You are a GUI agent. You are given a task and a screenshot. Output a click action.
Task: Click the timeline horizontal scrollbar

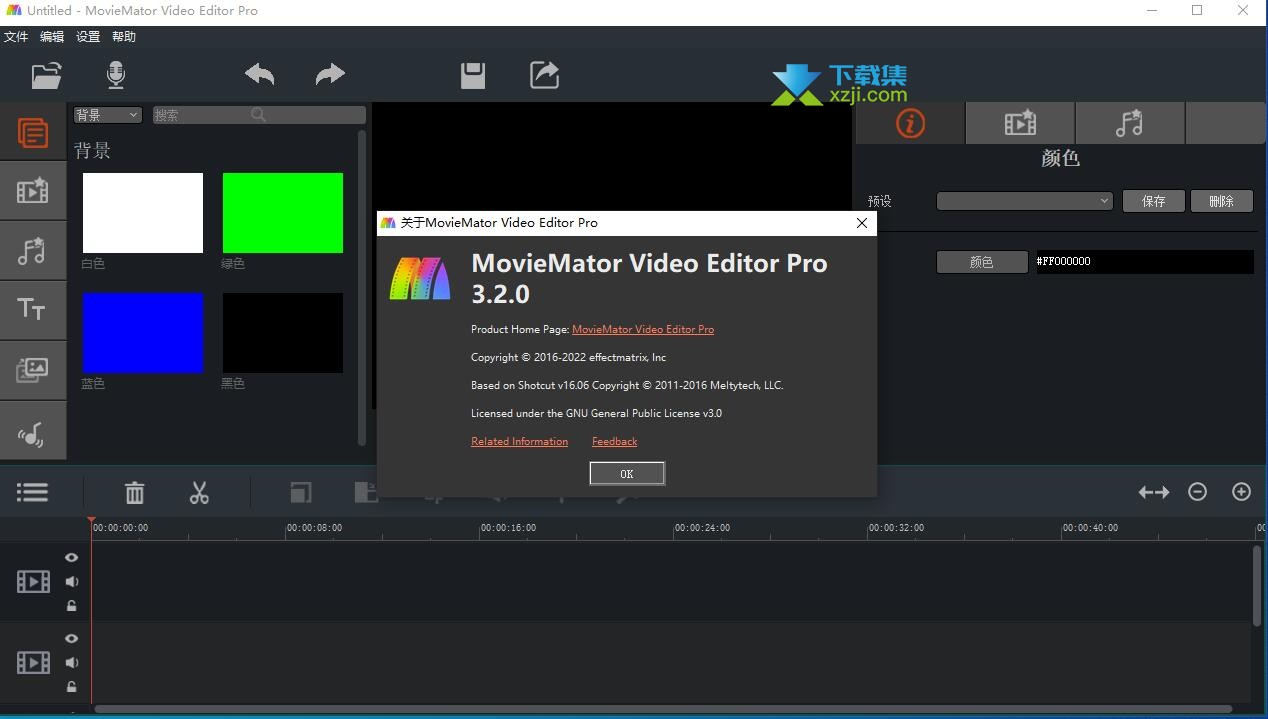point(663,710)
